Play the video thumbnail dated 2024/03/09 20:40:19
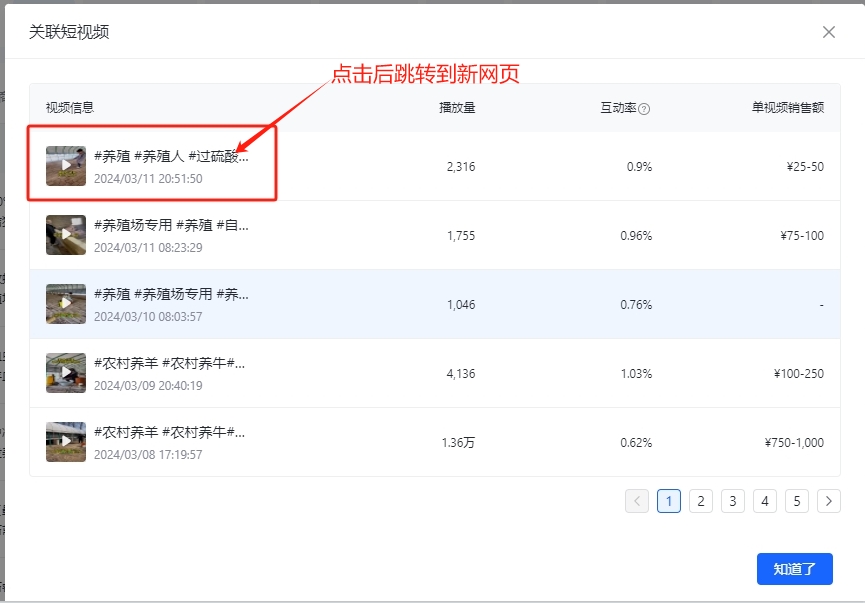865x603 pixels. click(66, 373)
